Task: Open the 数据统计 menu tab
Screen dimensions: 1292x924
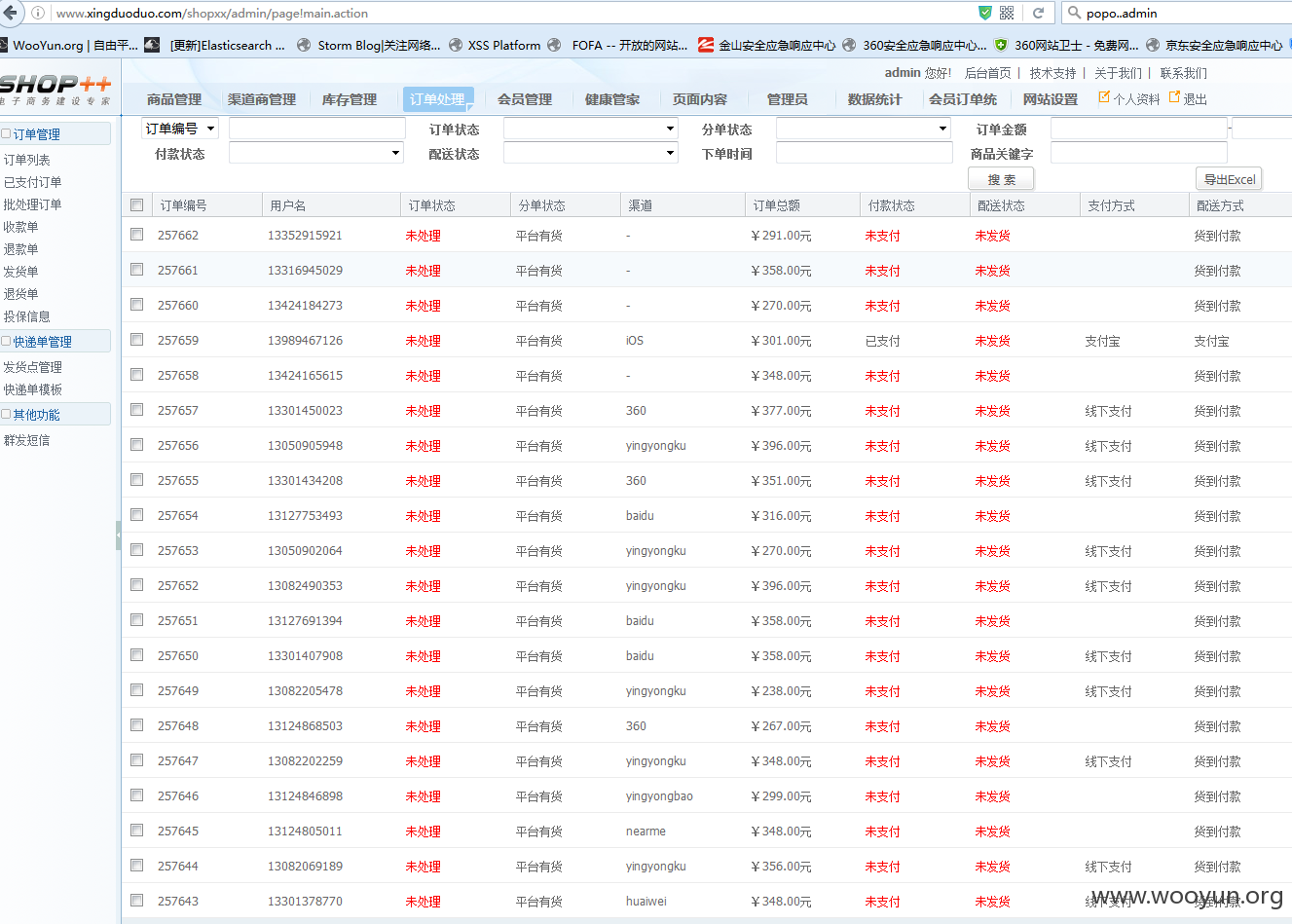Action: [x=874, y=99]
